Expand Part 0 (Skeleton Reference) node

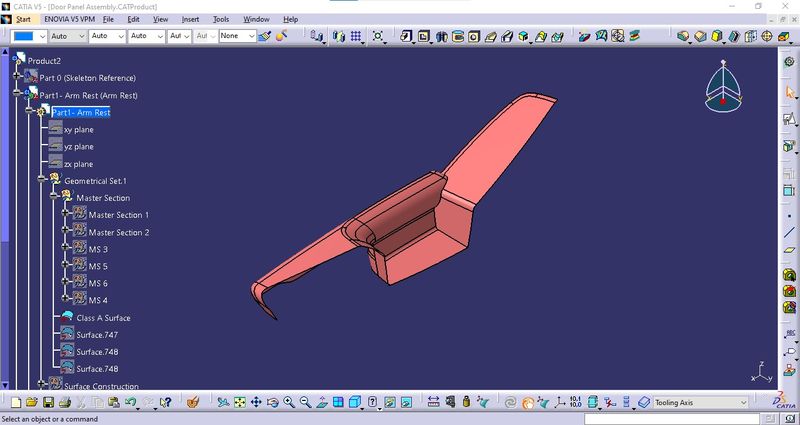(17, 76)
